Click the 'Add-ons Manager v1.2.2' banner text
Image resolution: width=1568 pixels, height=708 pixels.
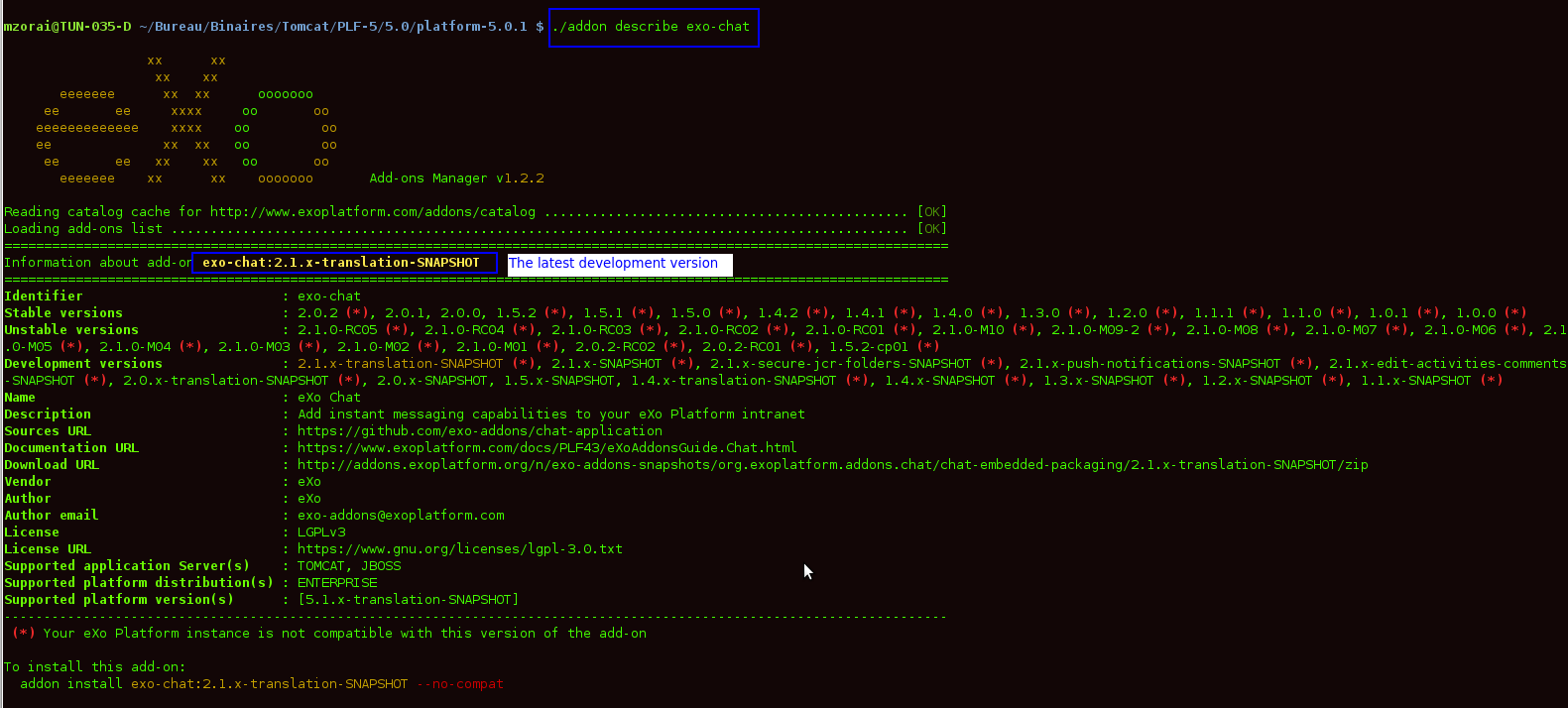[x=456, y=178]
